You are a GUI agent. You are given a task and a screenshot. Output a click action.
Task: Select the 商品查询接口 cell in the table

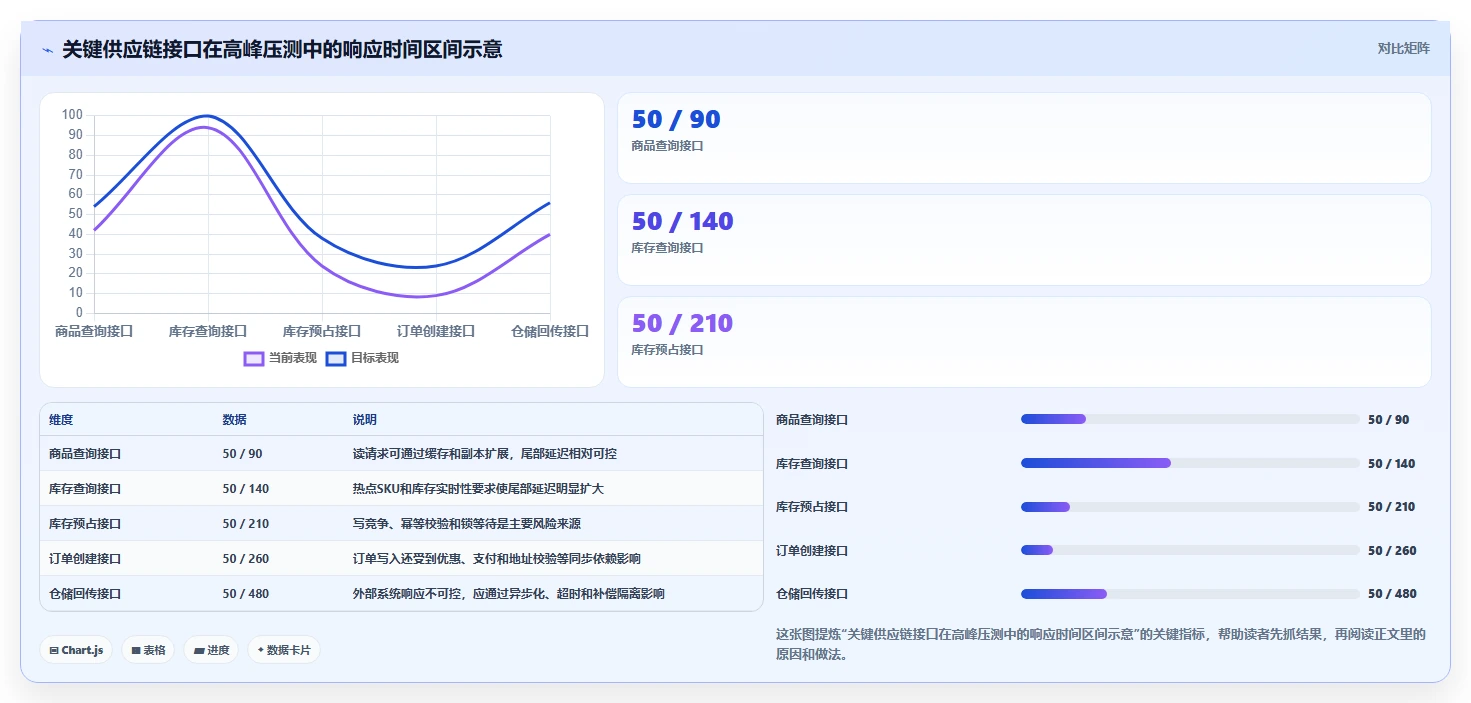pyautogui.click(x=85, y=454)
